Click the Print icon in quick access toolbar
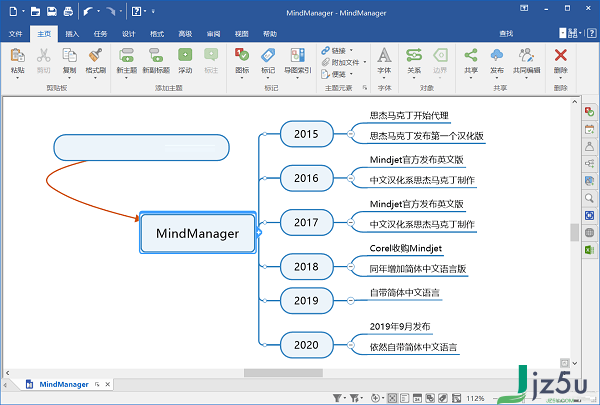Image resolution: width=600 pixels, height=405 pixels. [x=68, y=11]
